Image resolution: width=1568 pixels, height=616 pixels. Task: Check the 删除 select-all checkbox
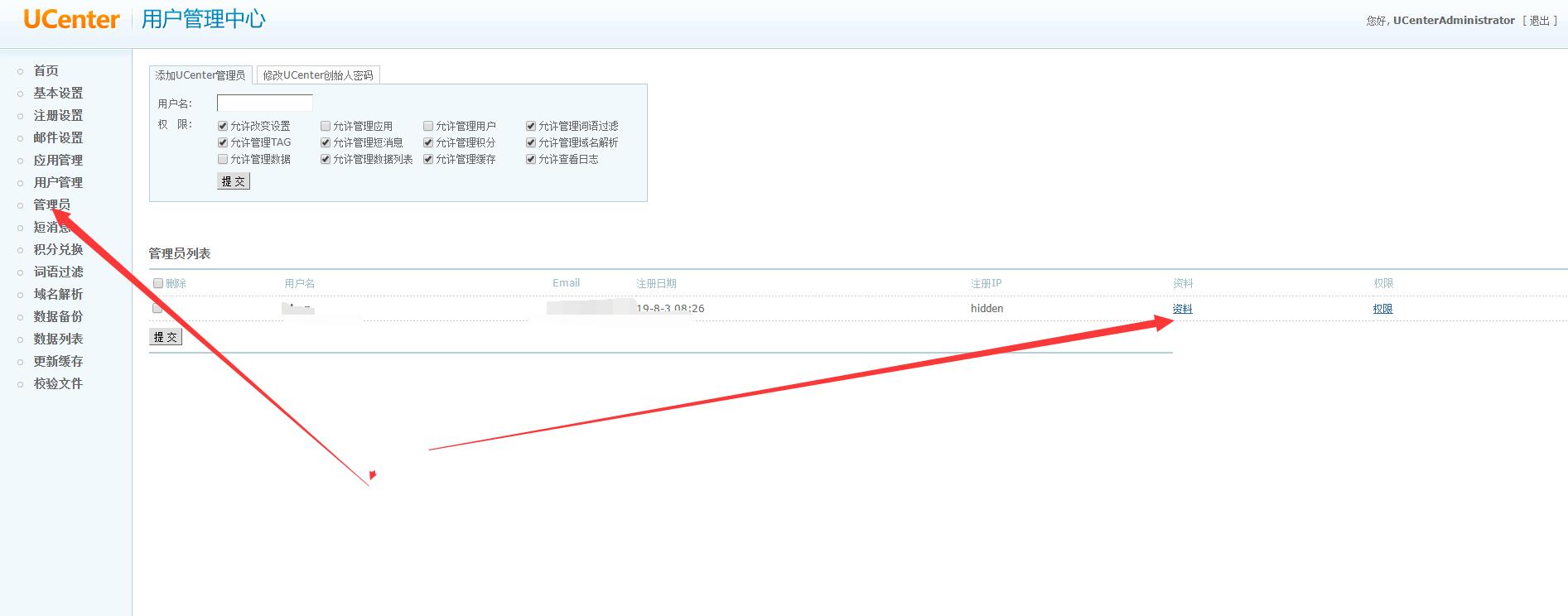[x=158, y=283]
